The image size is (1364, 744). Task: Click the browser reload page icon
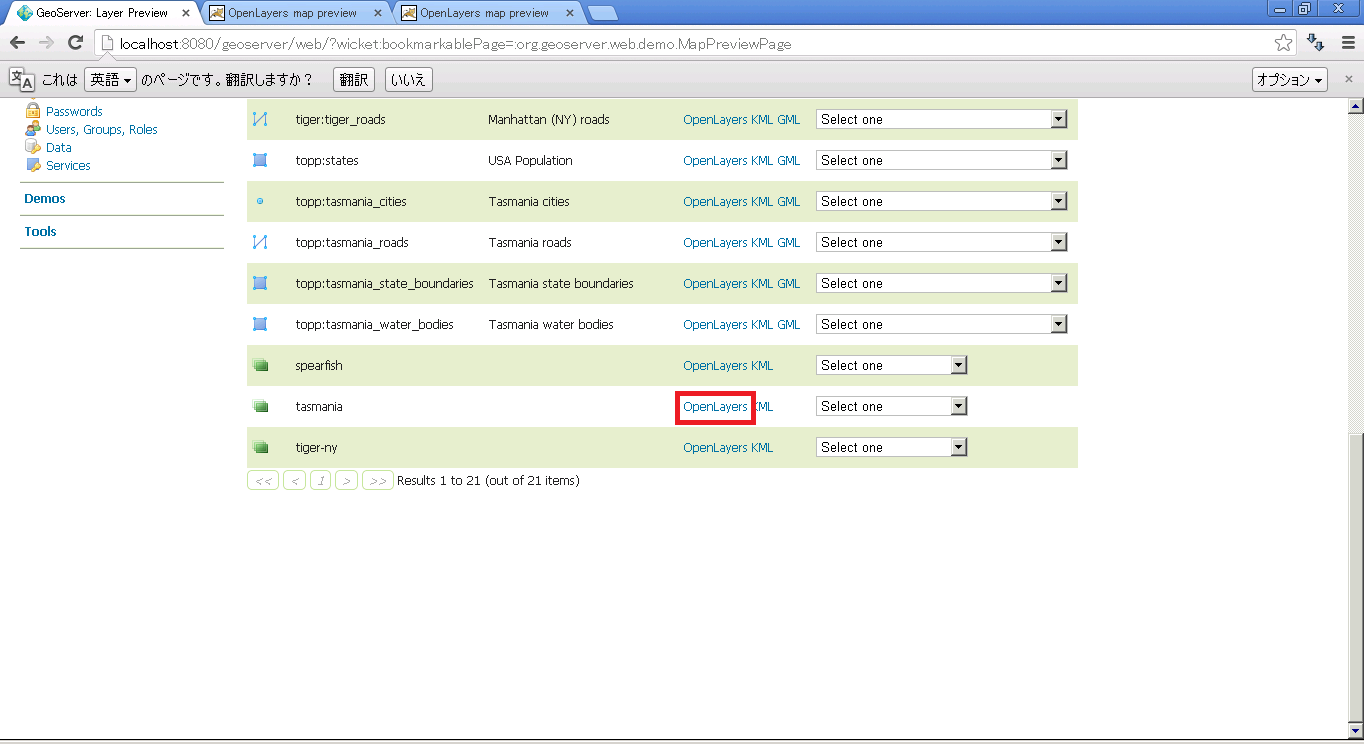click(x=74, y=43)
